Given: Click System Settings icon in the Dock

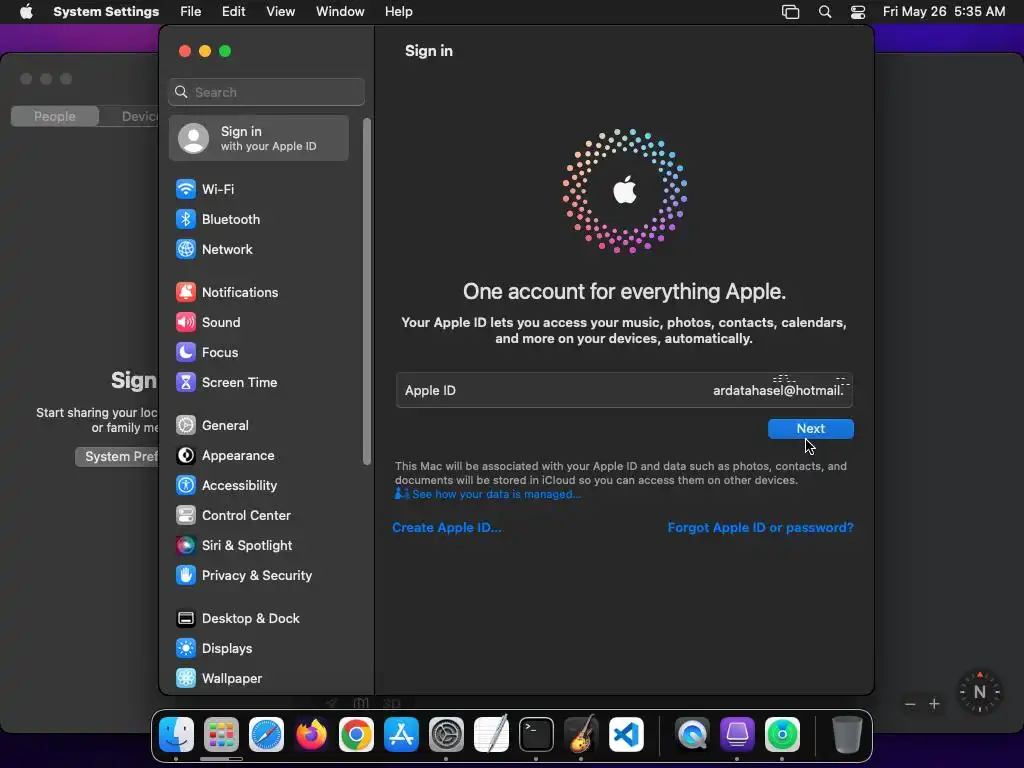Looking at the screenshot, I should [446, 735].
